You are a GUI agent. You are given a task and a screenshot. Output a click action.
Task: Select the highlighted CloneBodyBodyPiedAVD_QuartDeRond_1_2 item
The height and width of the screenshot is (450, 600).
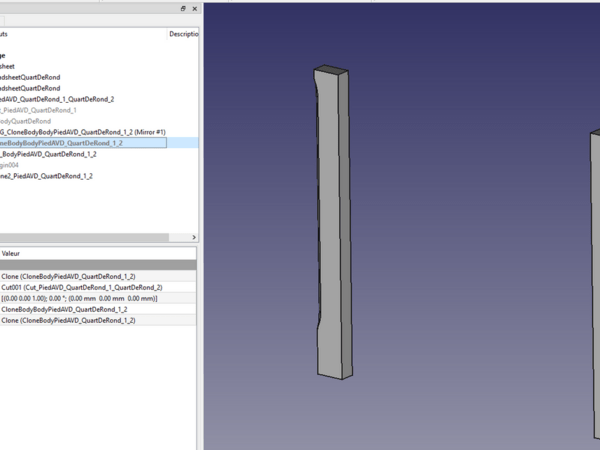pos(68,143)
